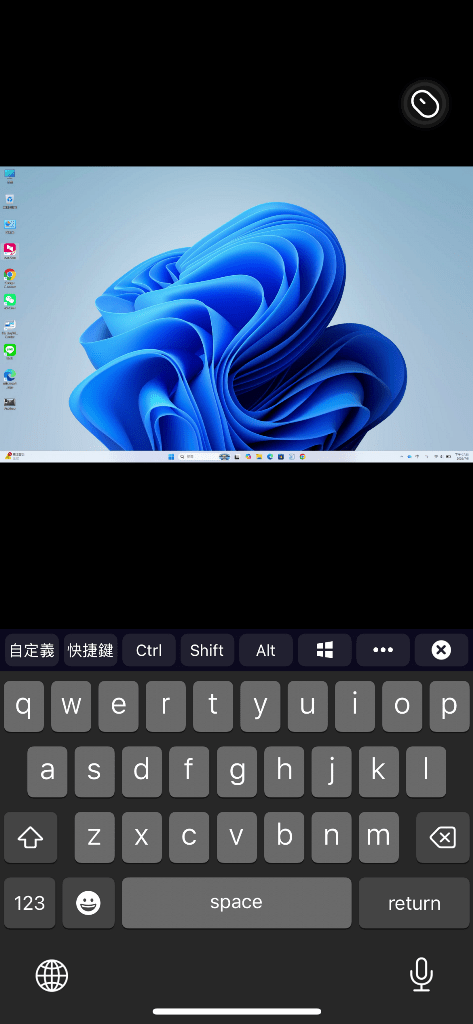Tap the c key
This screenshot has width=473, height=1024.
pyautogui.click(x=189, y=837)
